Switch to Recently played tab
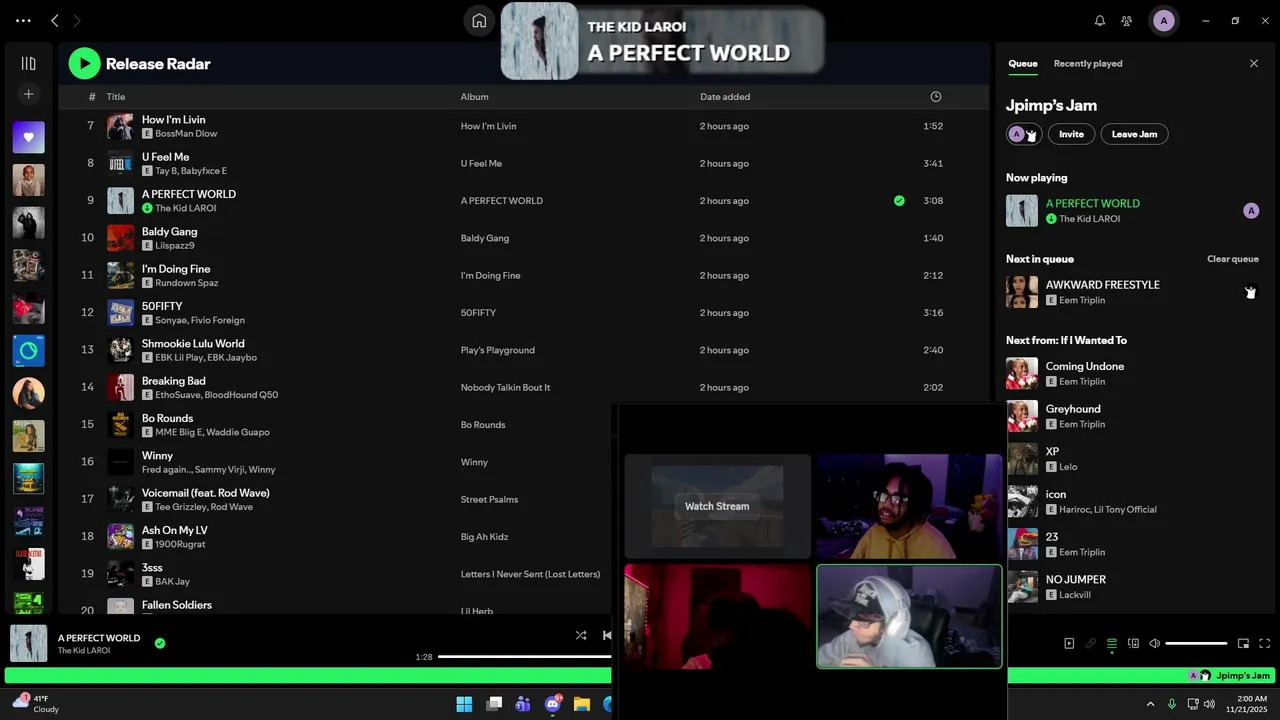The height and width of the screenshot is (720, 1280). (x=1088, y=64)
